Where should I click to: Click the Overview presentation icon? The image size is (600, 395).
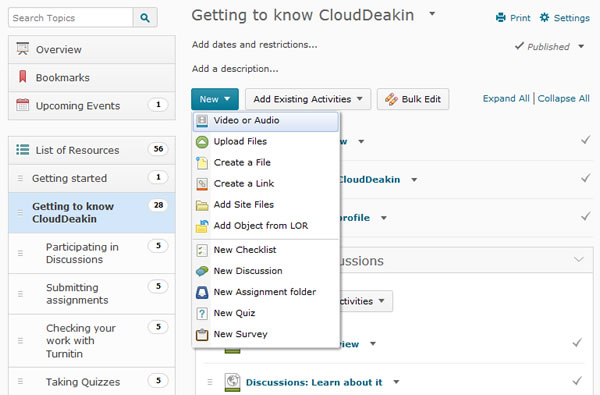click(23, 49)
